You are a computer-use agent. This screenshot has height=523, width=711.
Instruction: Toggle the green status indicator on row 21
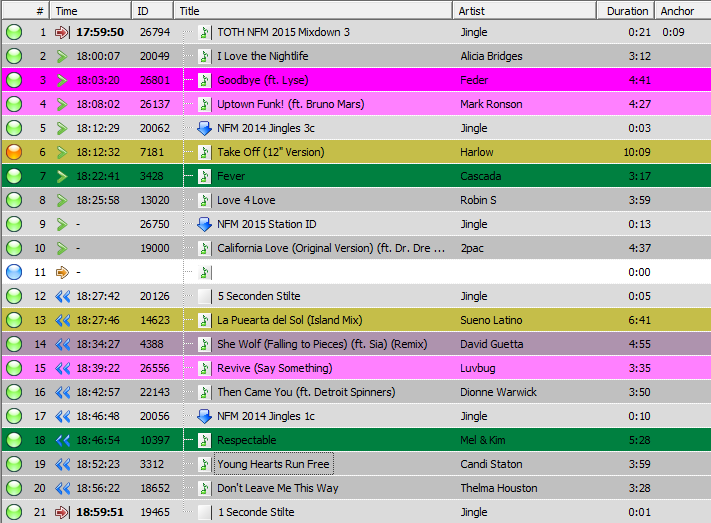click(14, 512)
